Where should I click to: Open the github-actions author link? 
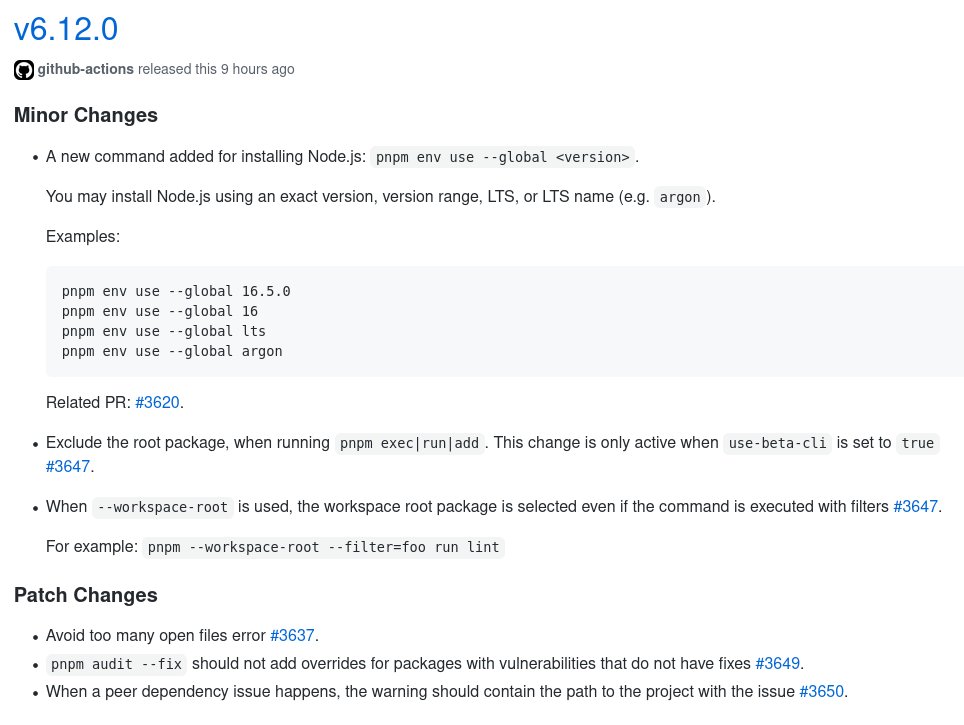[85, 69]
